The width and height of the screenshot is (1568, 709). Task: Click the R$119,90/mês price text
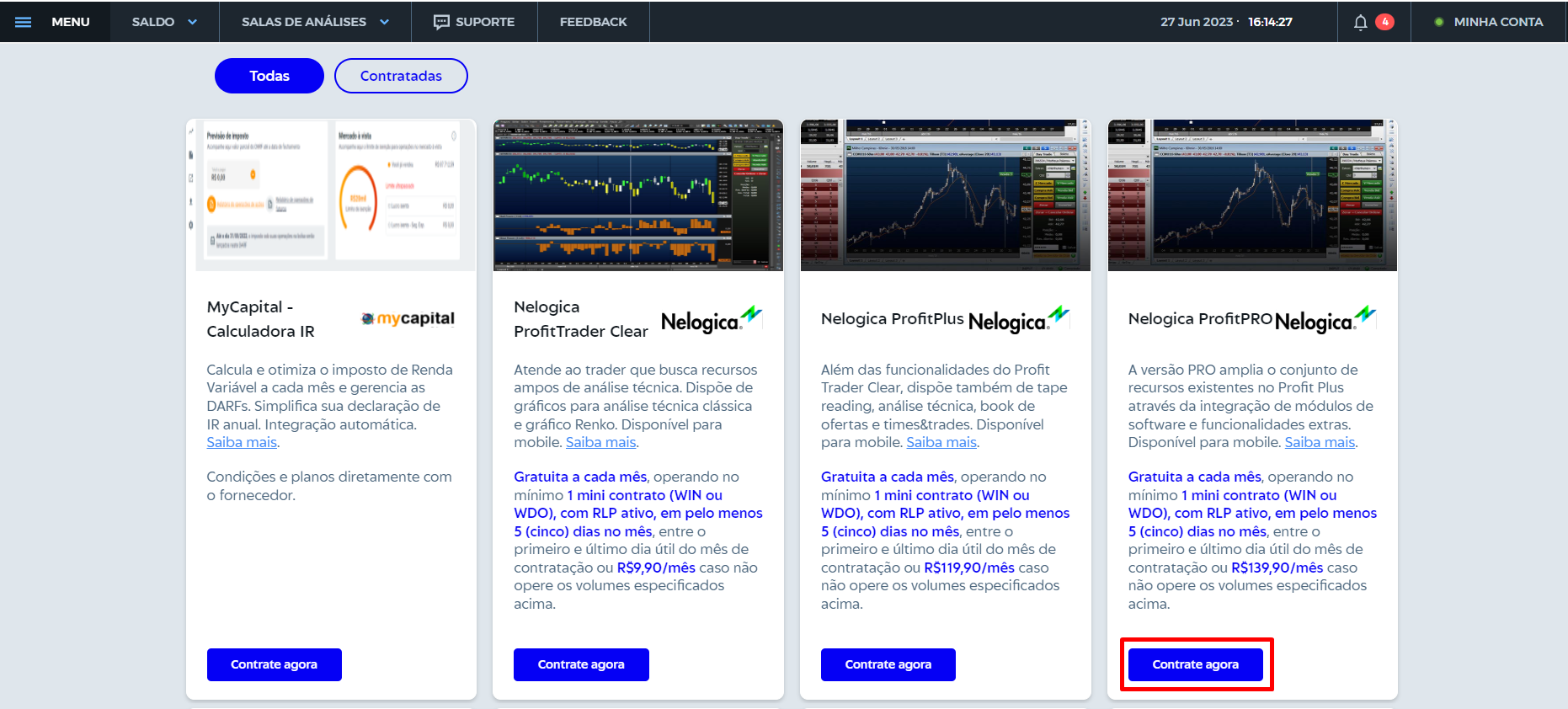point(969,568)
